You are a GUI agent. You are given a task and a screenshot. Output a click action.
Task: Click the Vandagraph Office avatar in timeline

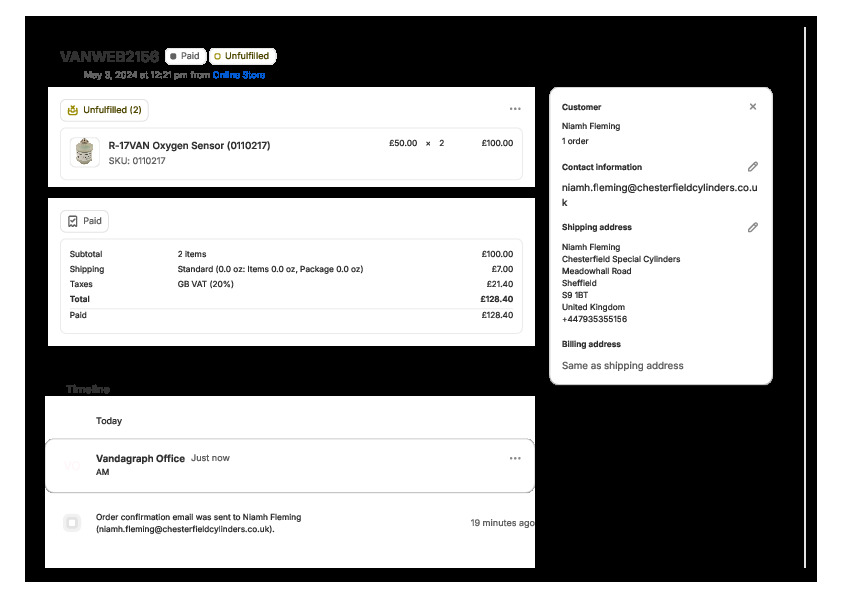point(72,465)
